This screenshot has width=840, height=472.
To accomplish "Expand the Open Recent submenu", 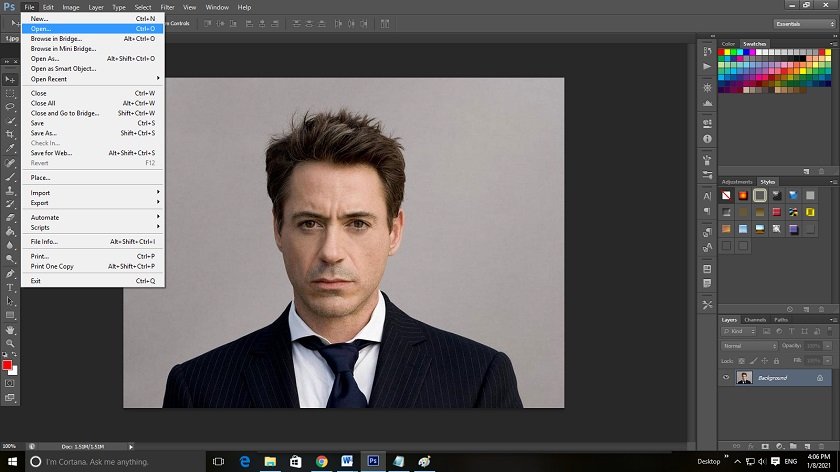I will click(93, 79).
